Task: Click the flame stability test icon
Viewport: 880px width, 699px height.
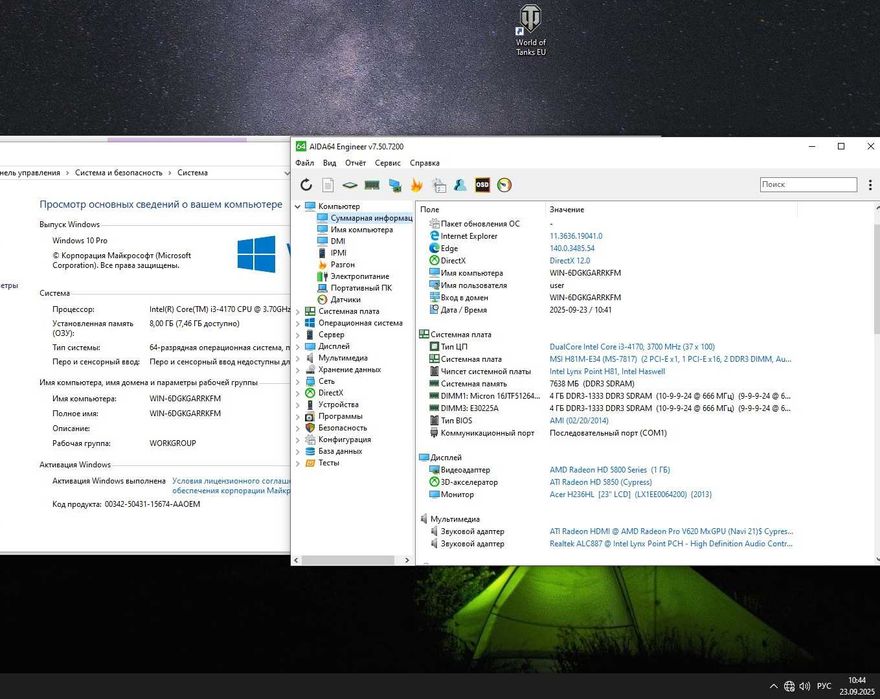Action: pos(416,185)
